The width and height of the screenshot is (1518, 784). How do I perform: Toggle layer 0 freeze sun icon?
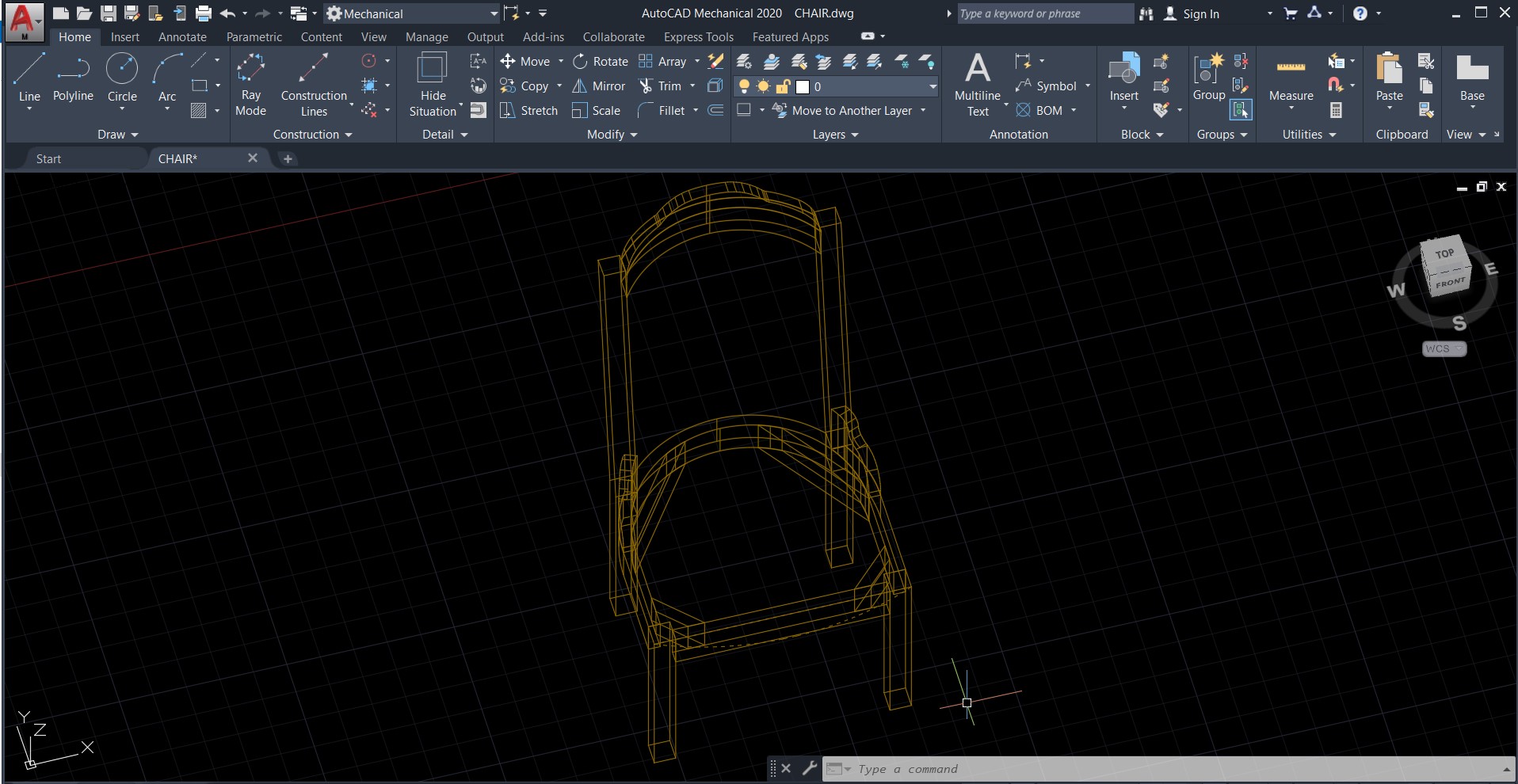click(763, 86)
